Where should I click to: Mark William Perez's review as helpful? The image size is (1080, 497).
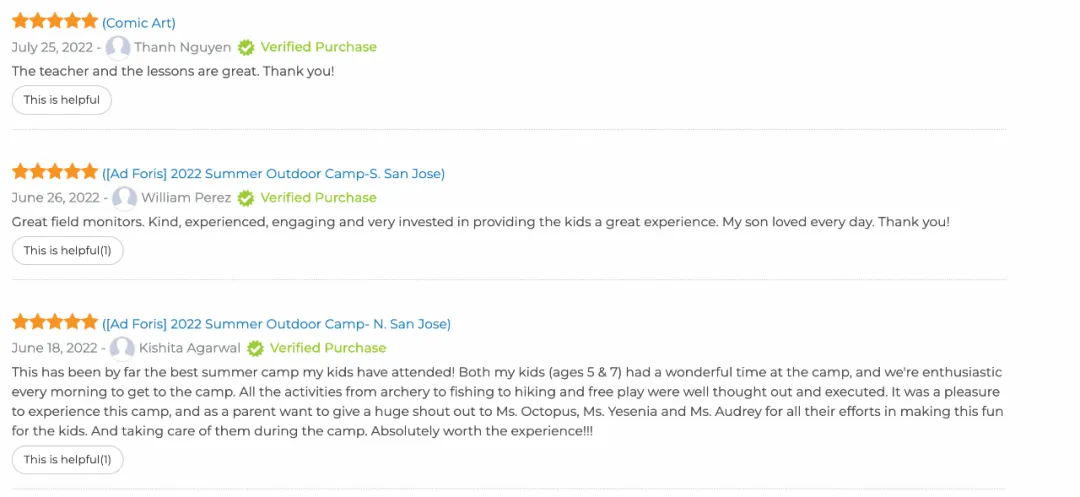(68, 251)
